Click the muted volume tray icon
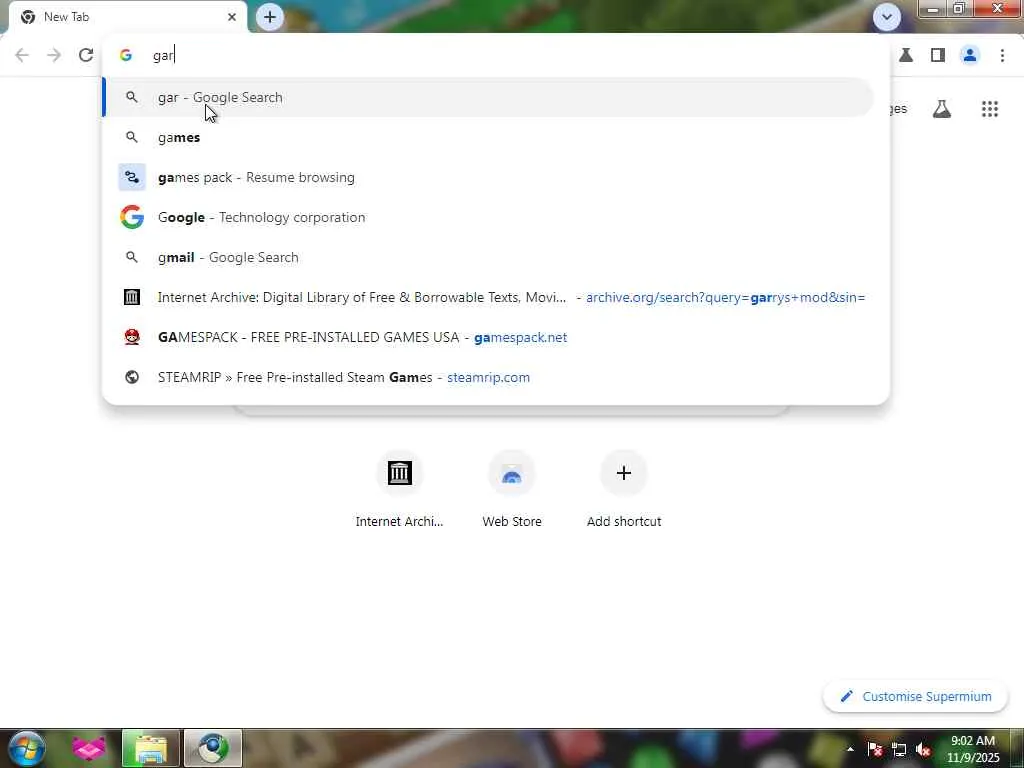Viewport: 1024px width, 768px height. click(923, 750)
